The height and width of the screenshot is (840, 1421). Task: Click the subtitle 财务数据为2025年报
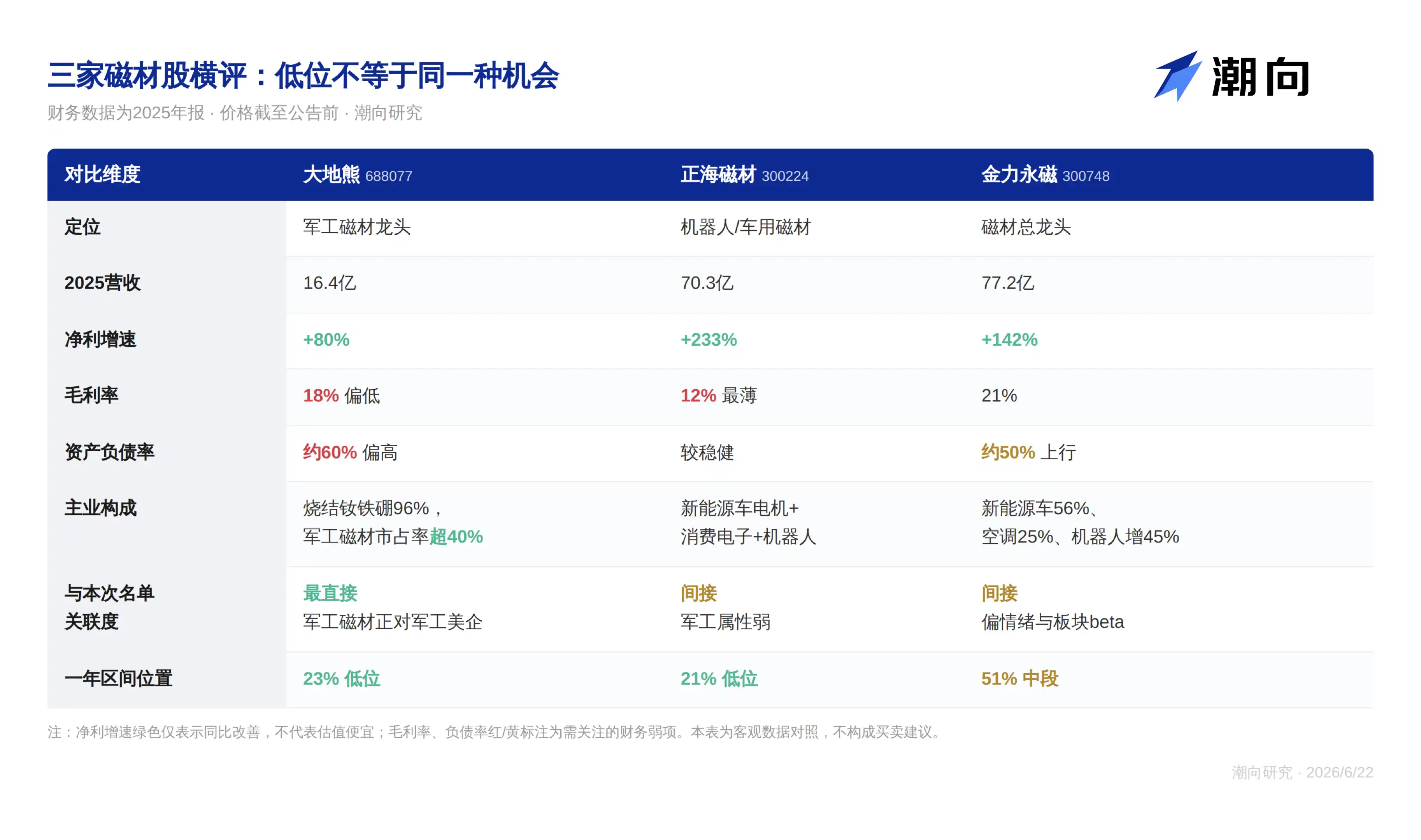126,113
